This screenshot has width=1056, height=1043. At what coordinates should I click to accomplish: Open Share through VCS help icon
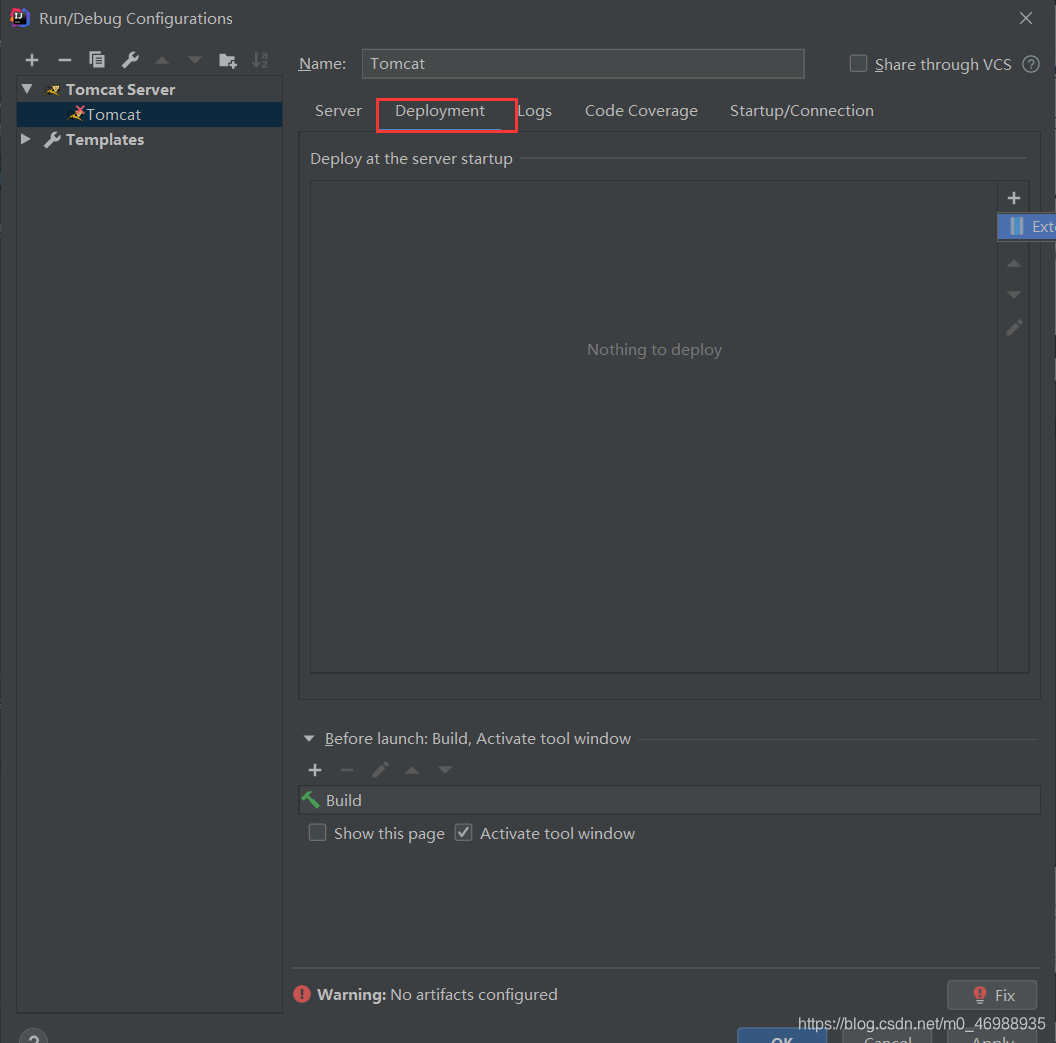point(1031,64)
